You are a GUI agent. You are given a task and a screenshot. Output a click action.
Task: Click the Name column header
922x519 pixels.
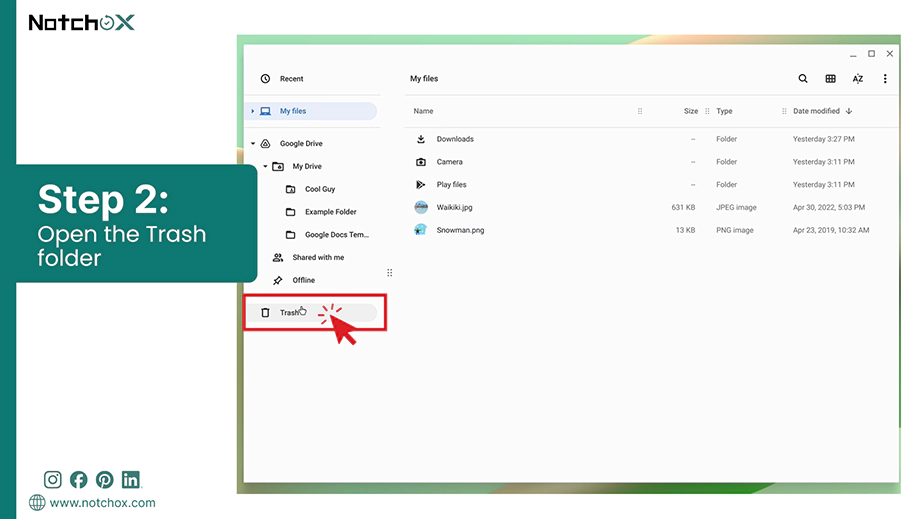tap(423, 111)
